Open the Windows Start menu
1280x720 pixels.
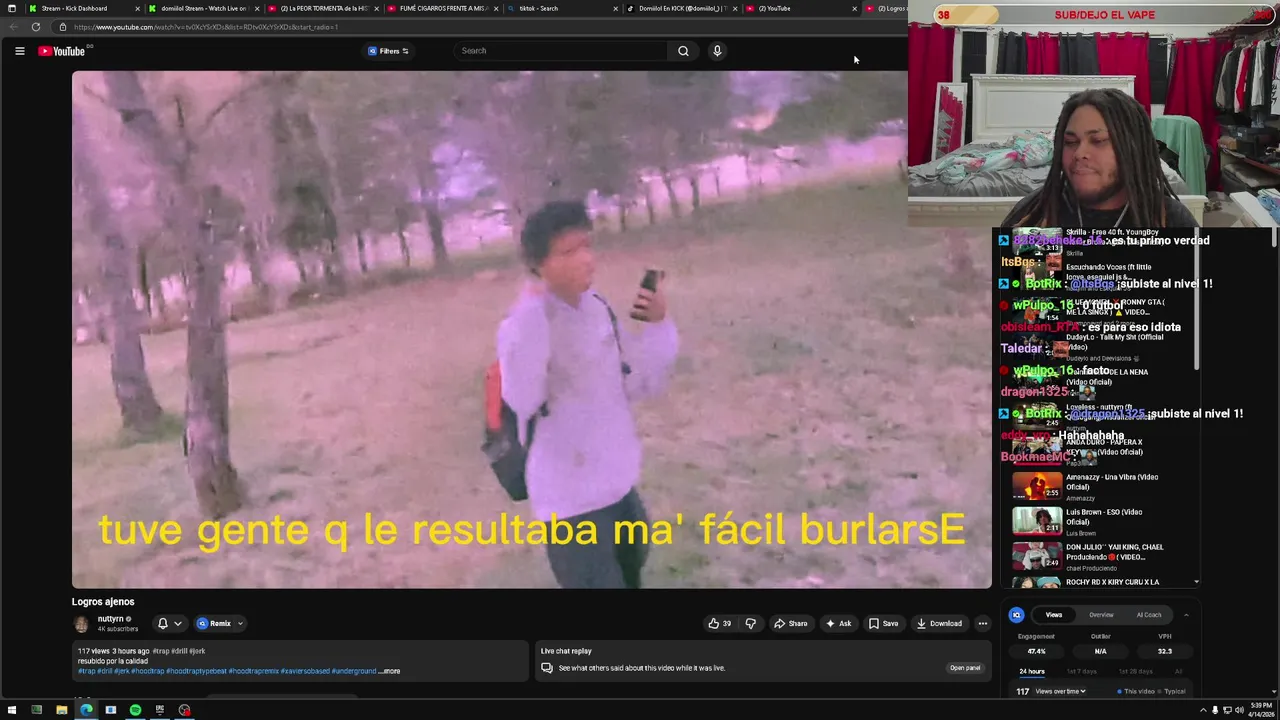[11, 710]
